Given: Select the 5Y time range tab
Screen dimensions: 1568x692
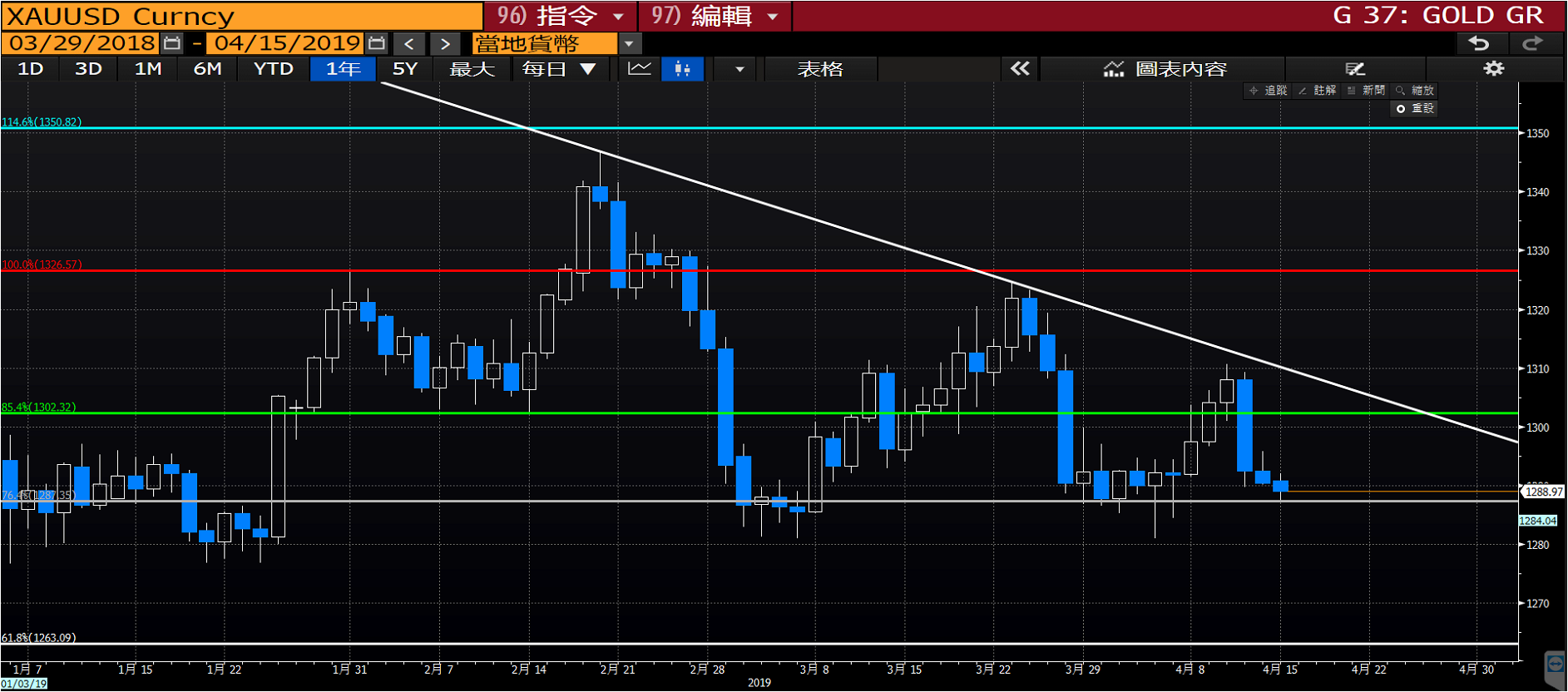Looking at the screenshot, I should coord(405,69).
